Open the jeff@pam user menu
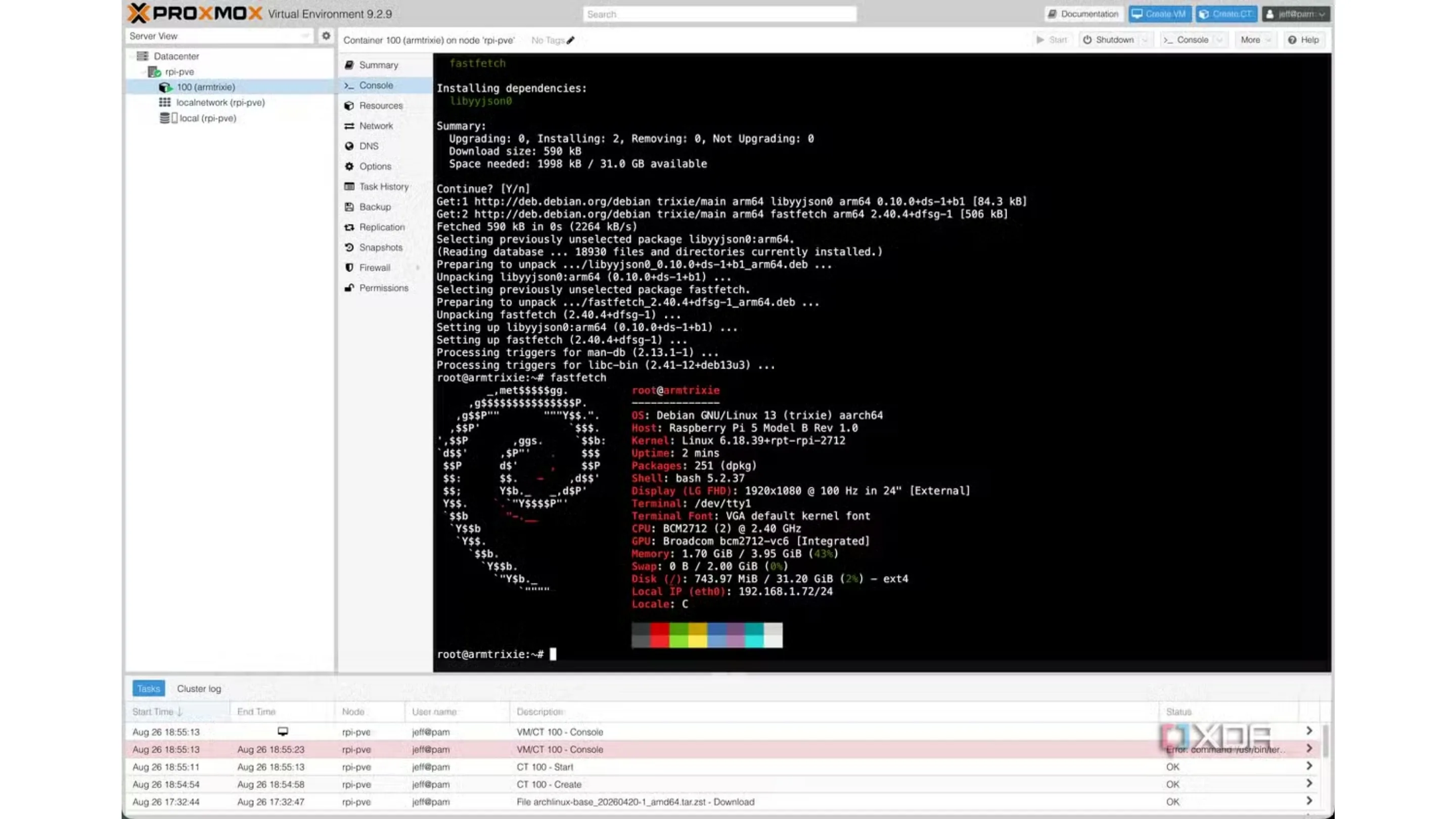Viewport: 1456px width, 819px height. click(1296, 14)
